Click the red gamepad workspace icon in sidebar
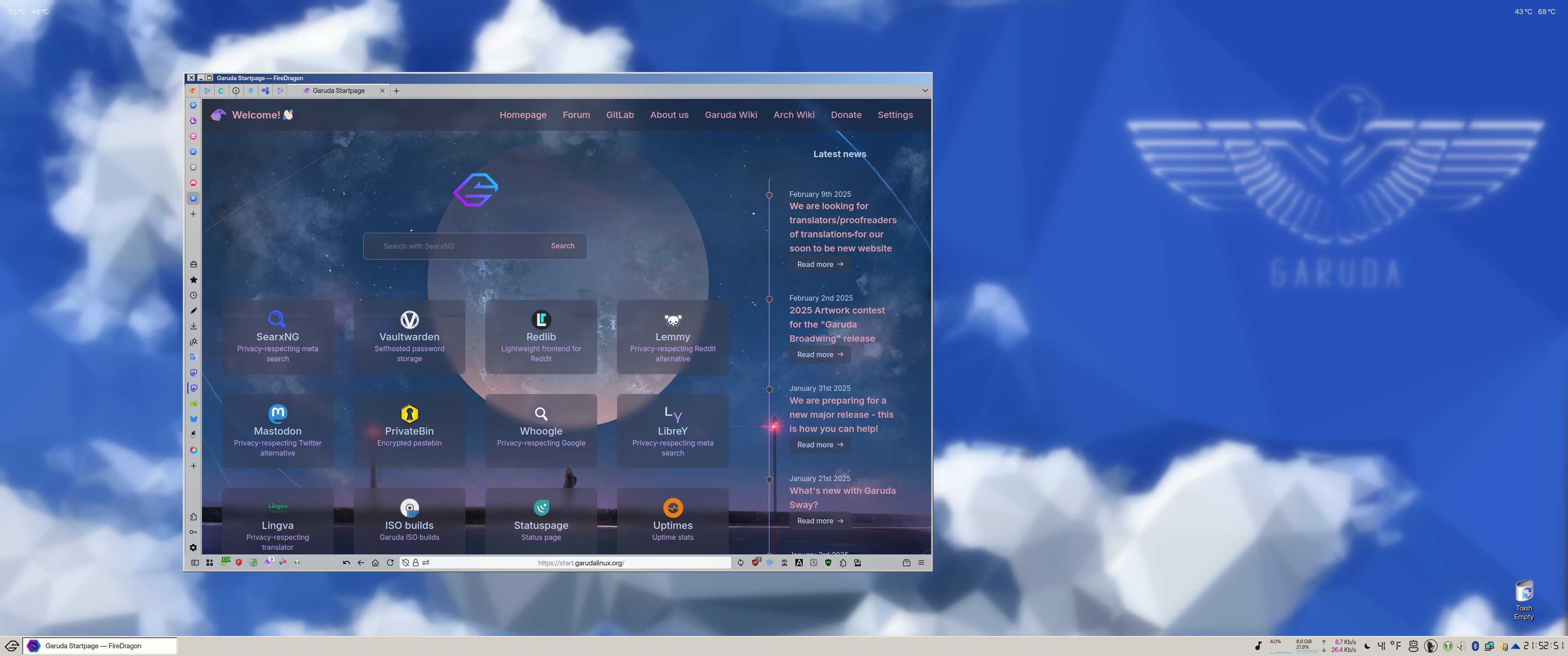1568x656 pixels. (x=194, y=183)
